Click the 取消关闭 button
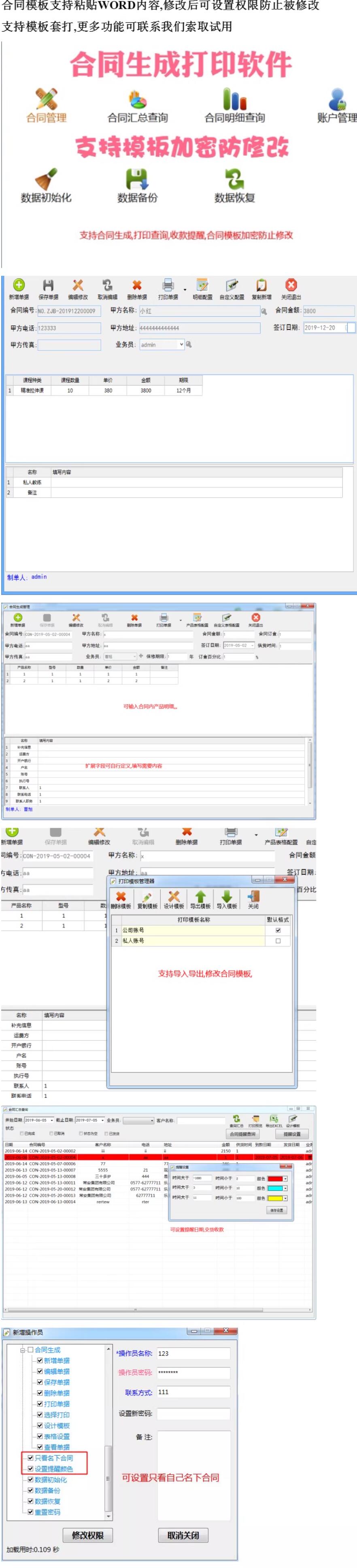Image resolution: width=357 pixels, height=1568 pixels. tap(183, 1535)
